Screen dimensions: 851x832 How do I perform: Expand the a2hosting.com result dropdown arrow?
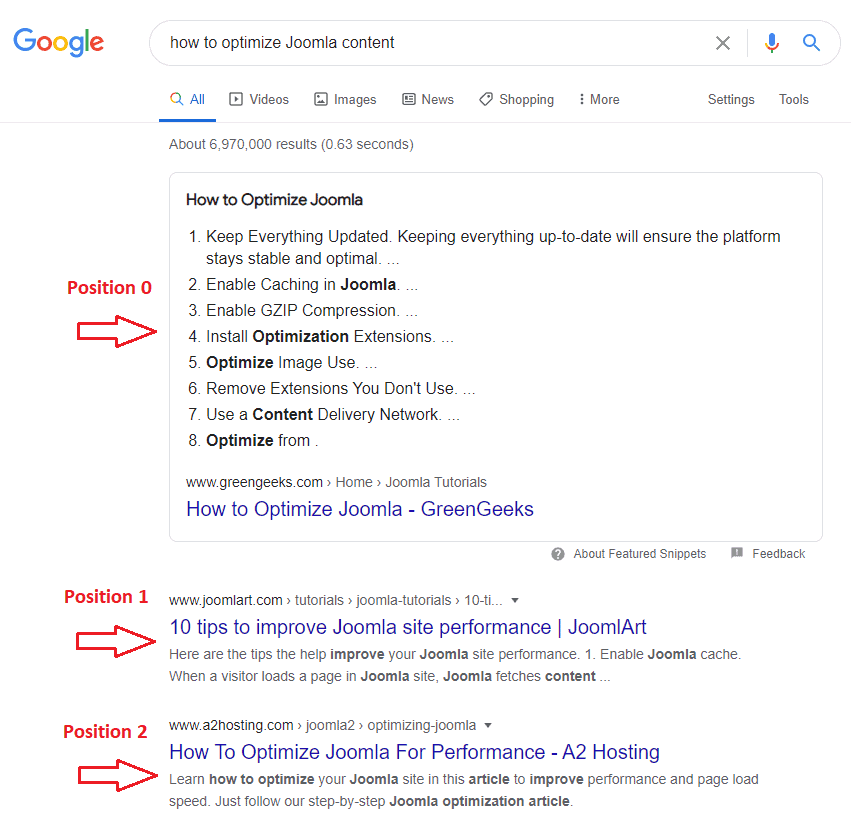point(488,726)
